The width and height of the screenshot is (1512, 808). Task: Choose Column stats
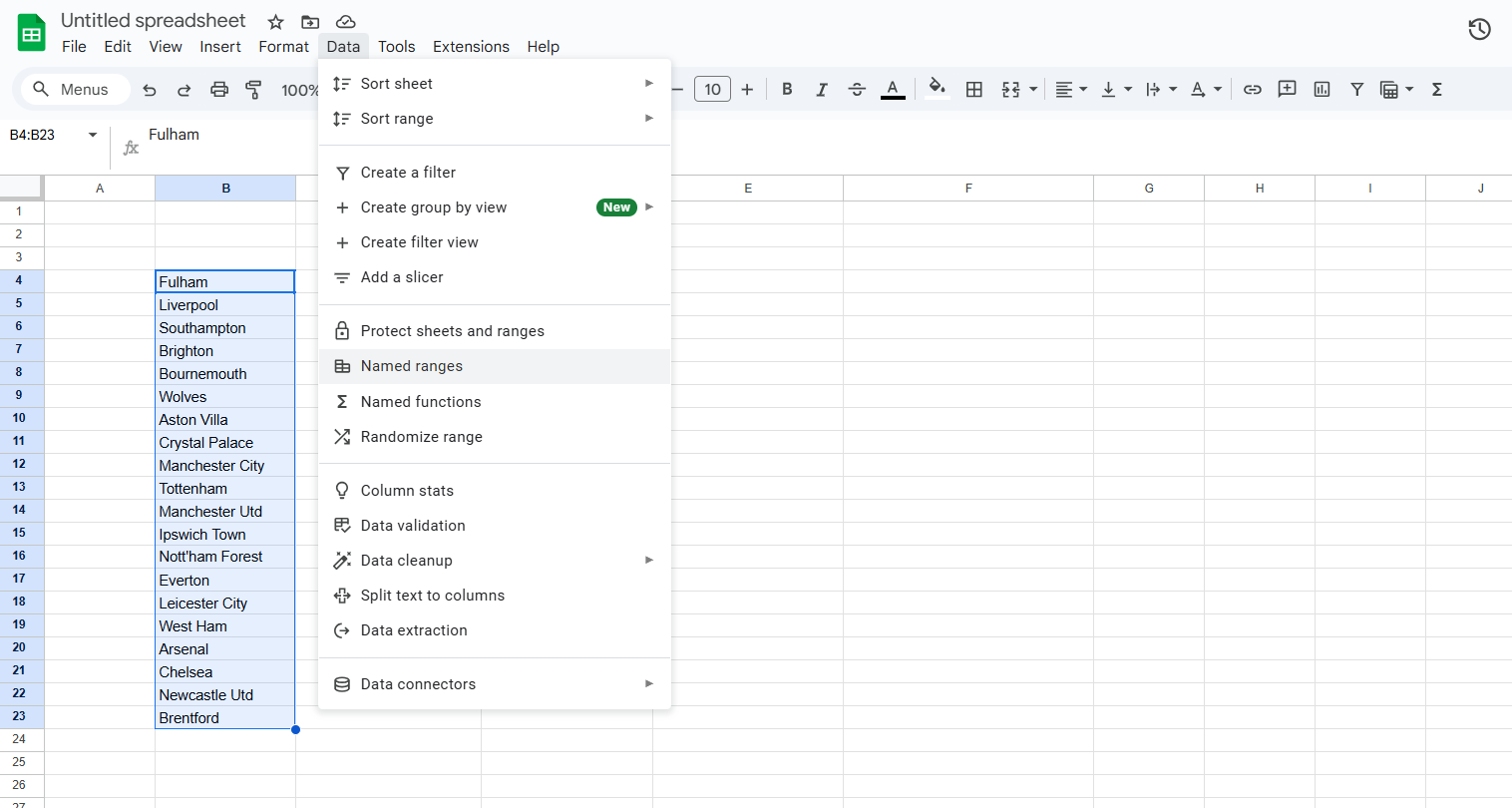coord(495,491)
